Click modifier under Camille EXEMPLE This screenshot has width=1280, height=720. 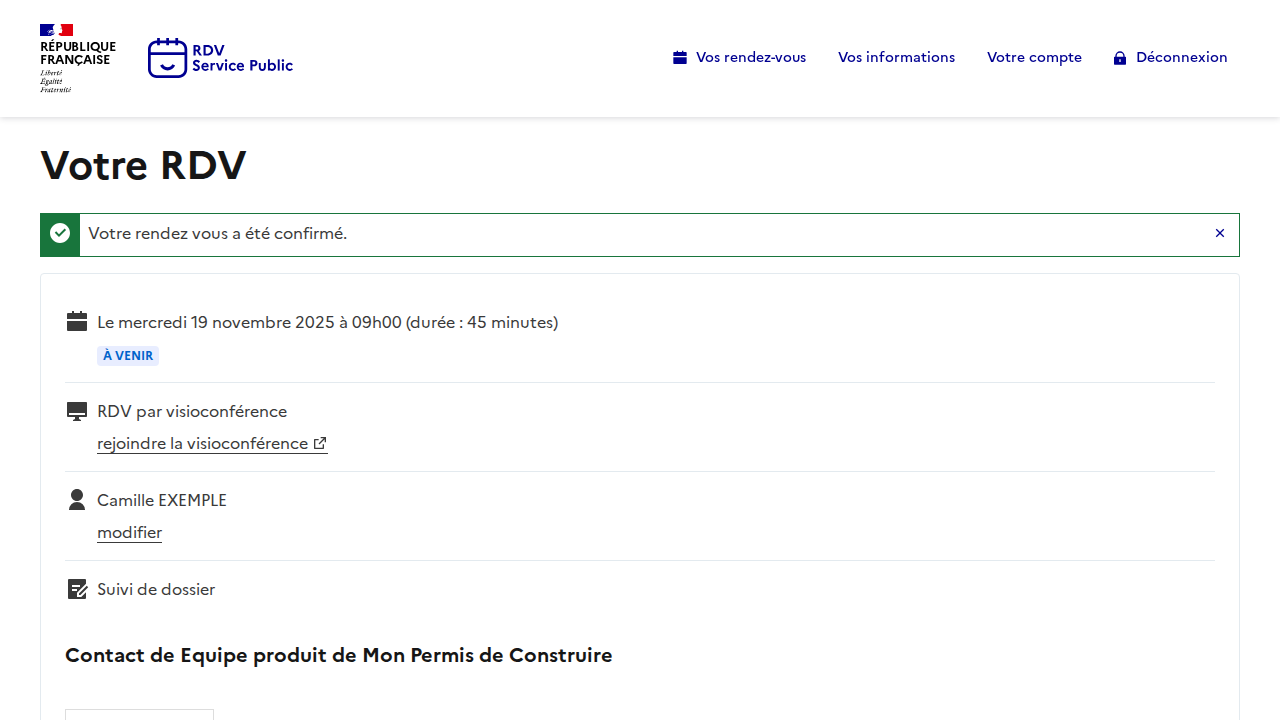tap(129, 532)
